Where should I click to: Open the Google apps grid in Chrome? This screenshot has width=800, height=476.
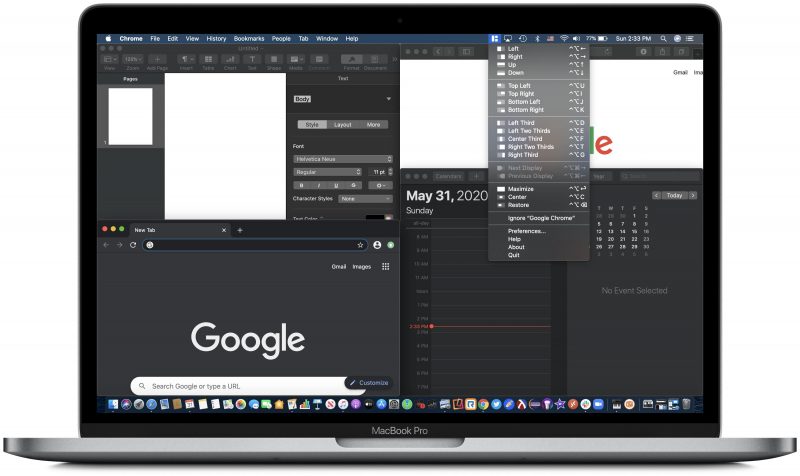[386, 266]
